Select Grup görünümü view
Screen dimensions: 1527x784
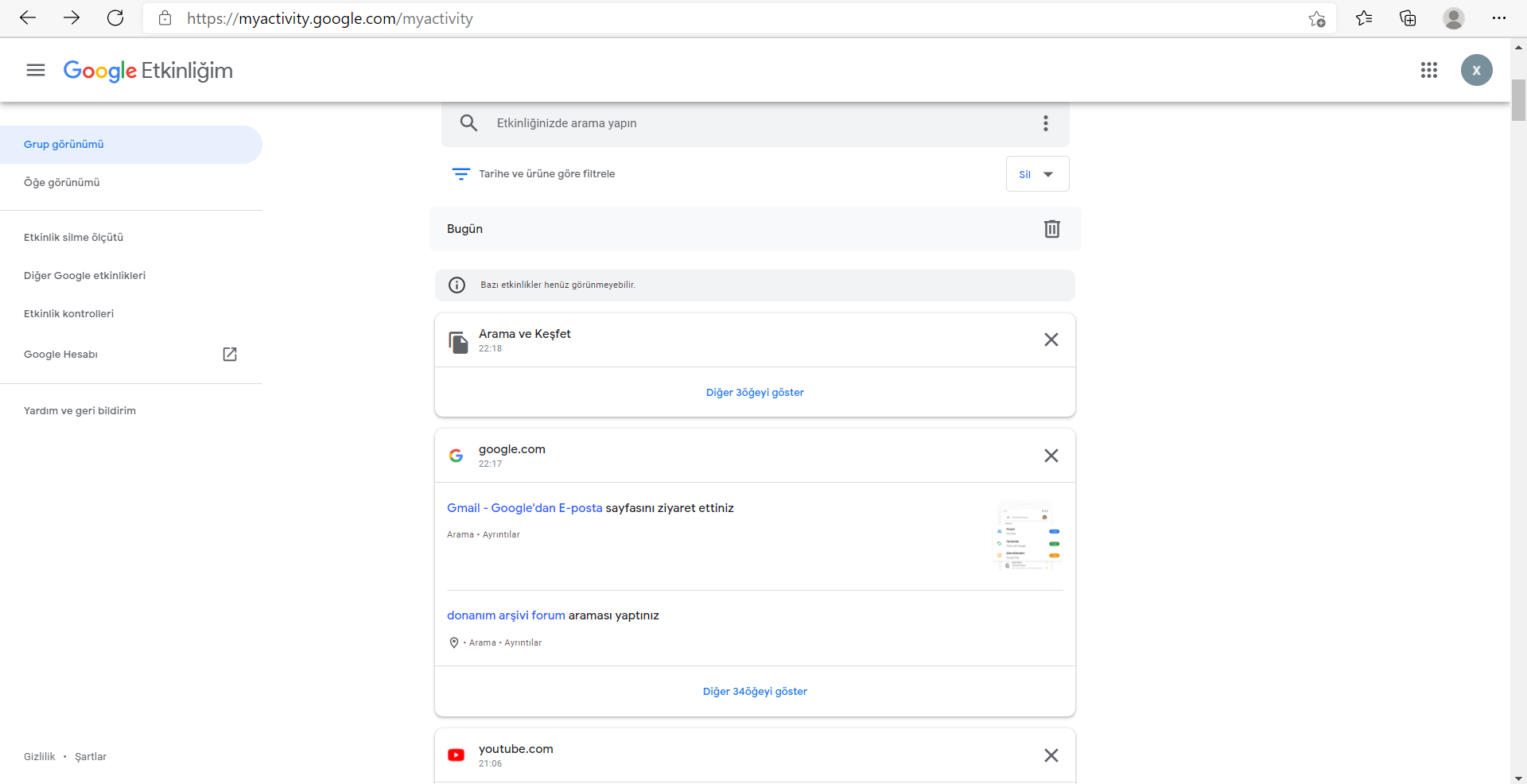click(64, 145)
